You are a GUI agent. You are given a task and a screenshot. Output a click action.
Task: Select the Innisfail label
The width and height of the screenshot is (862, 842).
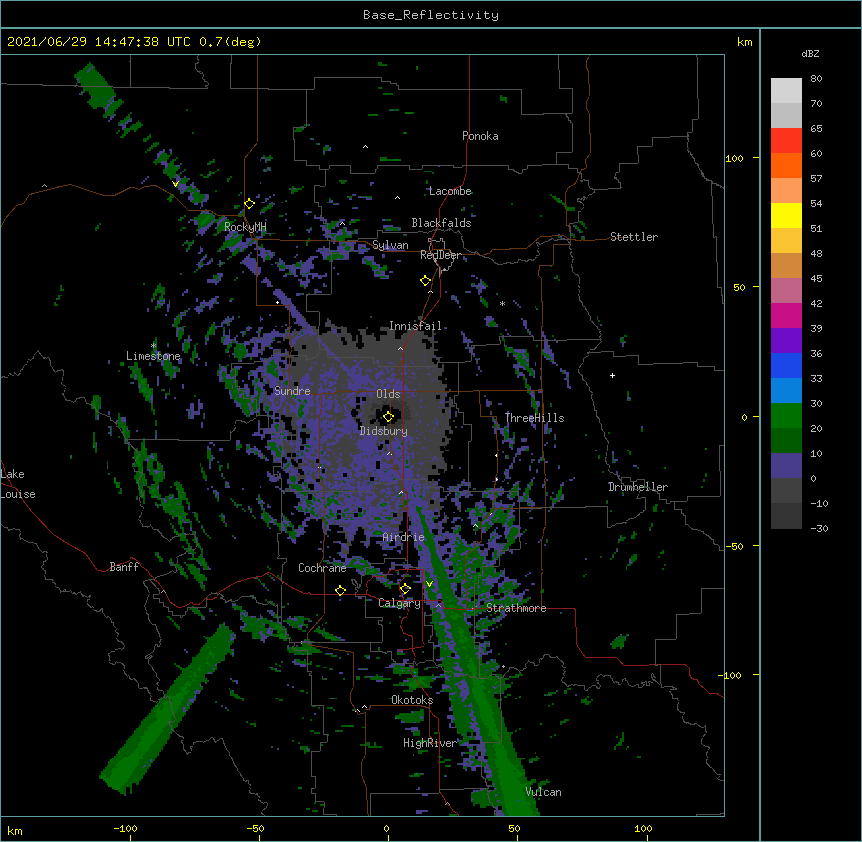click(415, 326)
